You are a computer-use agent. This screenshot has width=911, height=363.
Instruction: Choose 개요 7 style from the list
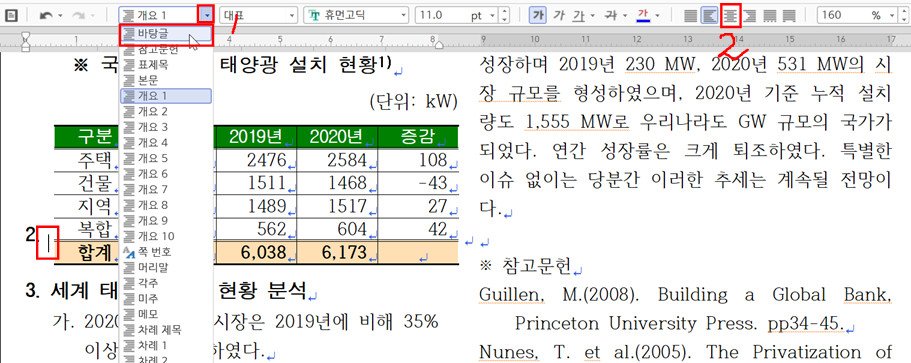(166, 190)
